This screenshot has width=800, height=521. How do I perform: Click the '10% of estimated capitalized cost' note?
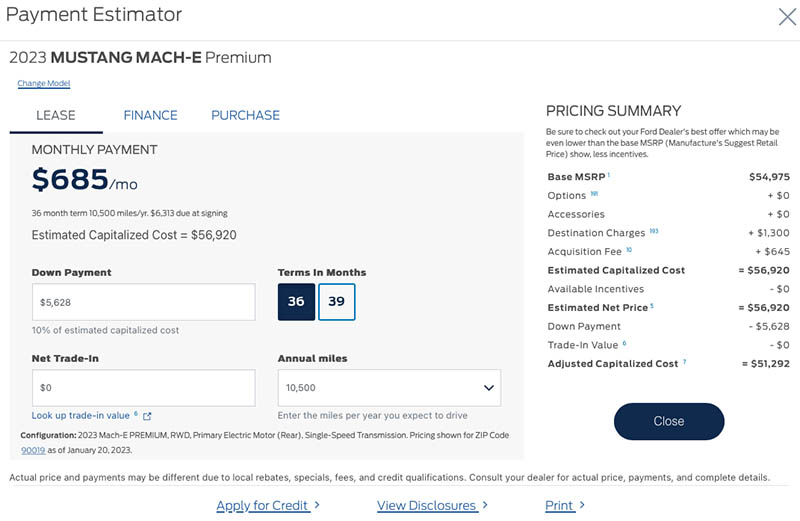click(105, 330)
